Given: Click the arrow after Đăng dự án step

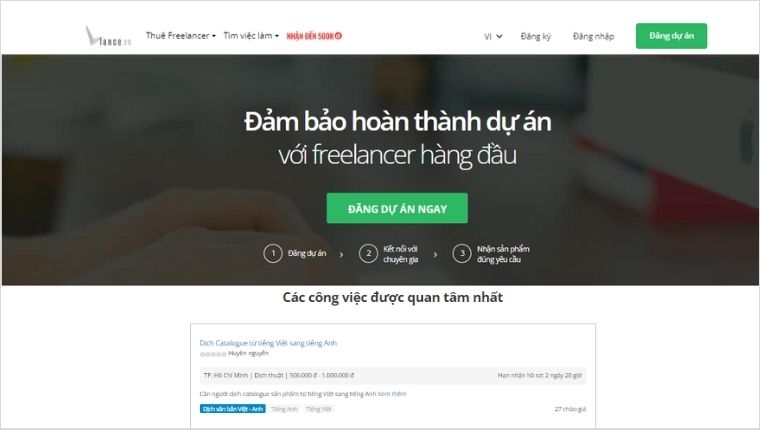Looking at the screenshot, I should click(341, 254).
